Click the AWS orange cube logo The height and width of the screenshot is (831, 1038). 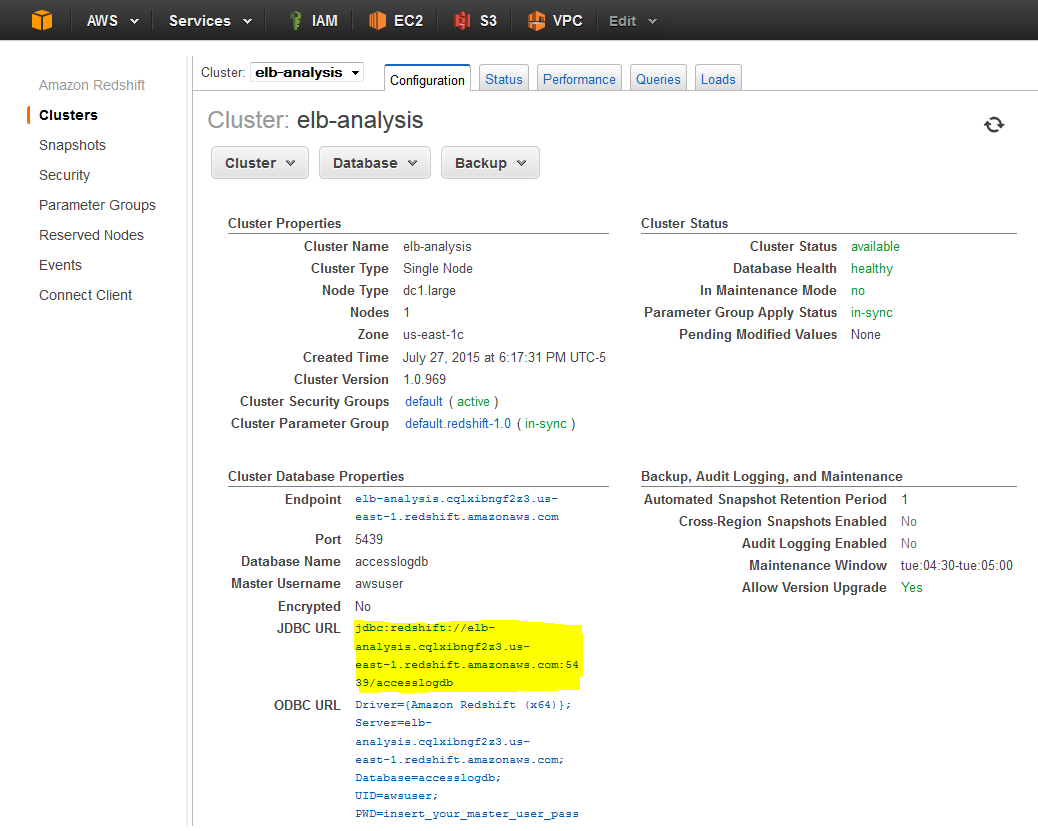42,20
